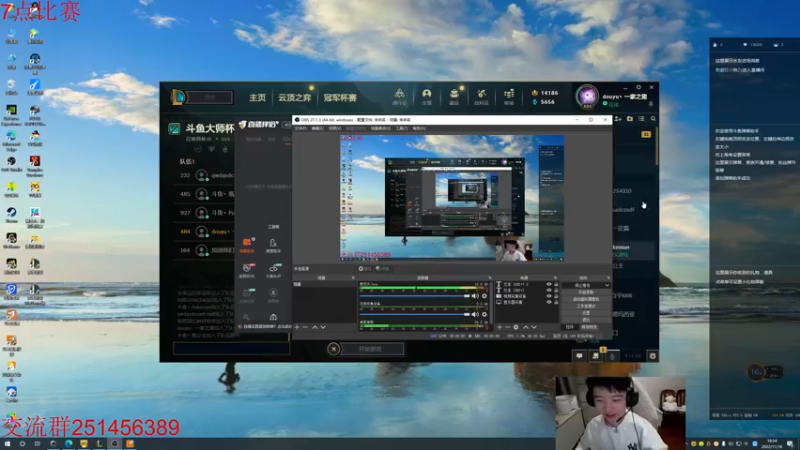
Task: Open source properties gear in OBS sources panel
Action: point(516,327)
